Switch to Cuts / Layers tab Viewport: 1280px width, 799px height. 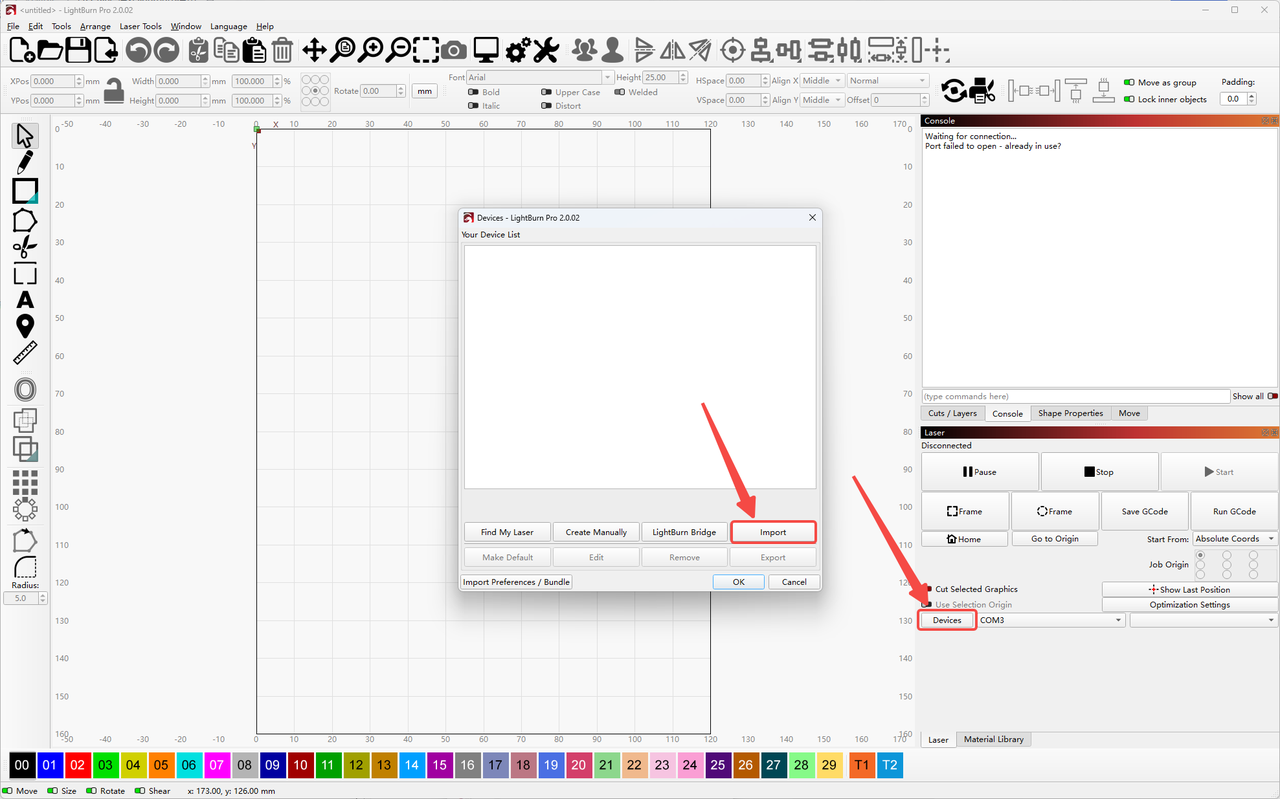point(952,413)
